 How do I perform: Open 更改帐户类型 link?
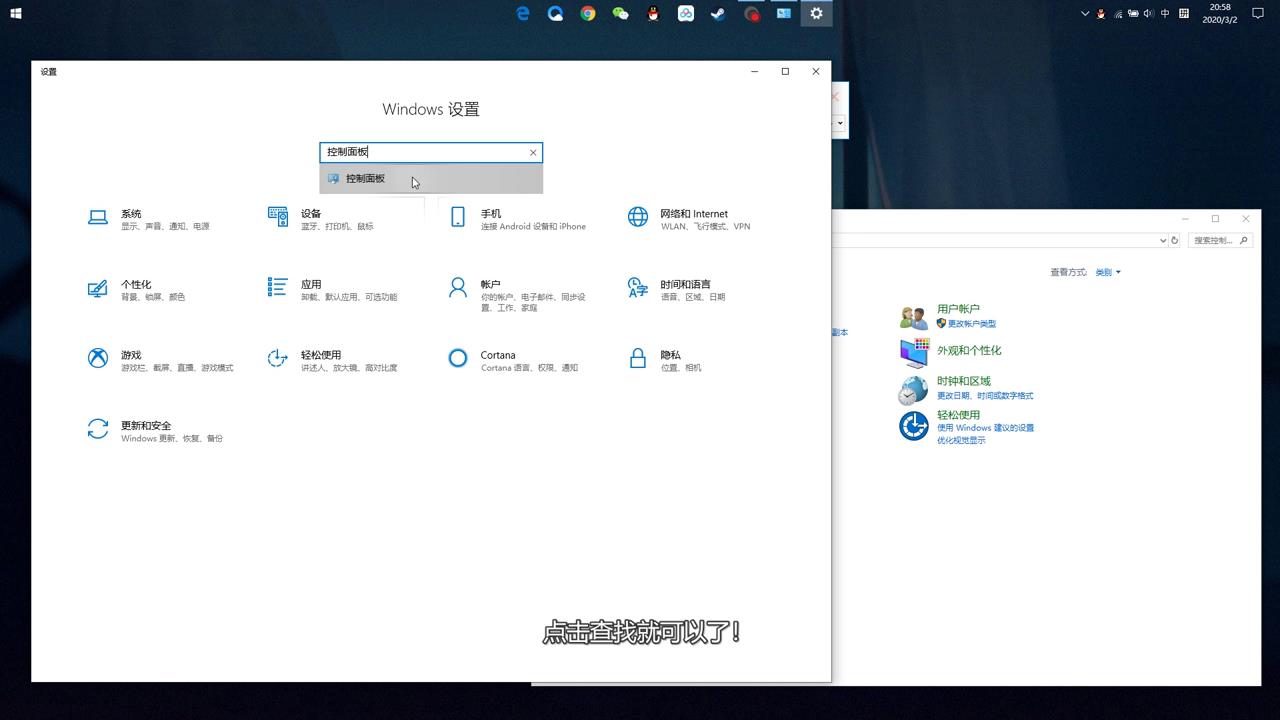[x=971, y=324]
